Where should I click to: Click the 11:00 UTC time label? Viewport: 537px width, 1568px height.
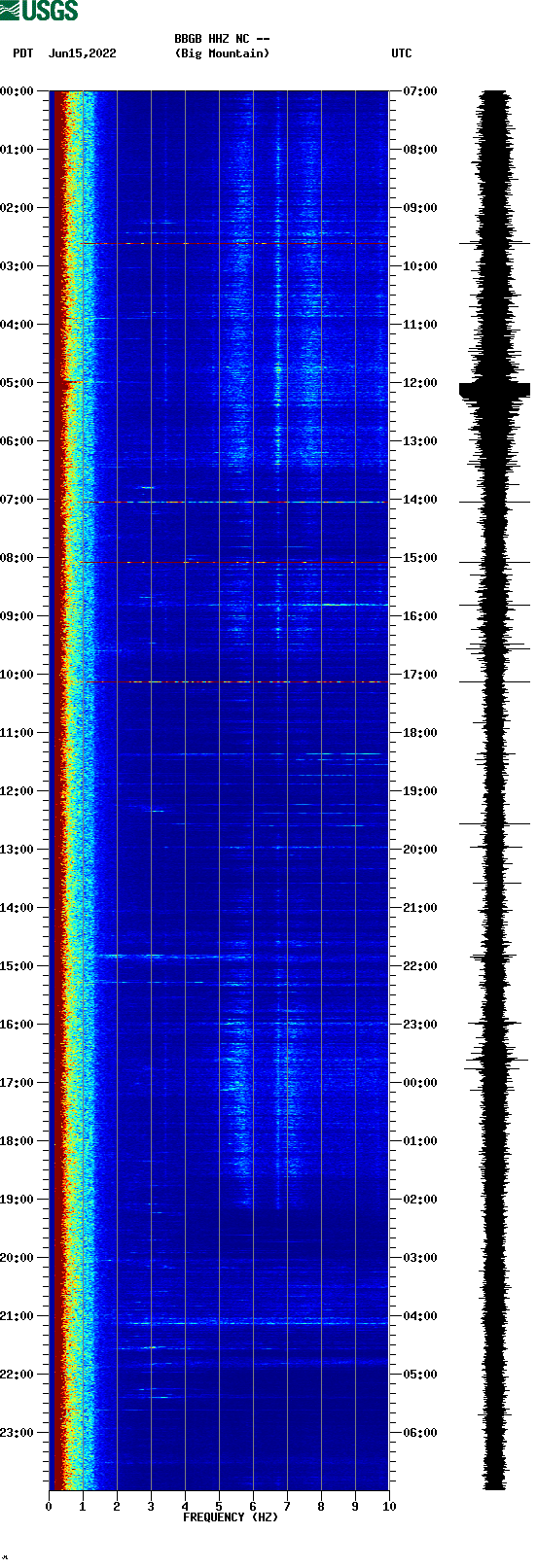pyautogui.click(x=420, y=325)
